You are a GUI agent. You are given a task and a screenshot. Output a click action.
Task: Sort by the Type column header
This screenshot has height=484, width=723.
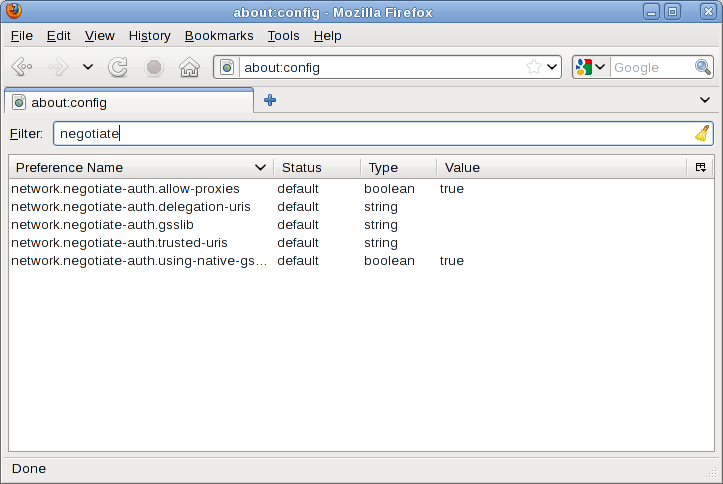[399, 167]
